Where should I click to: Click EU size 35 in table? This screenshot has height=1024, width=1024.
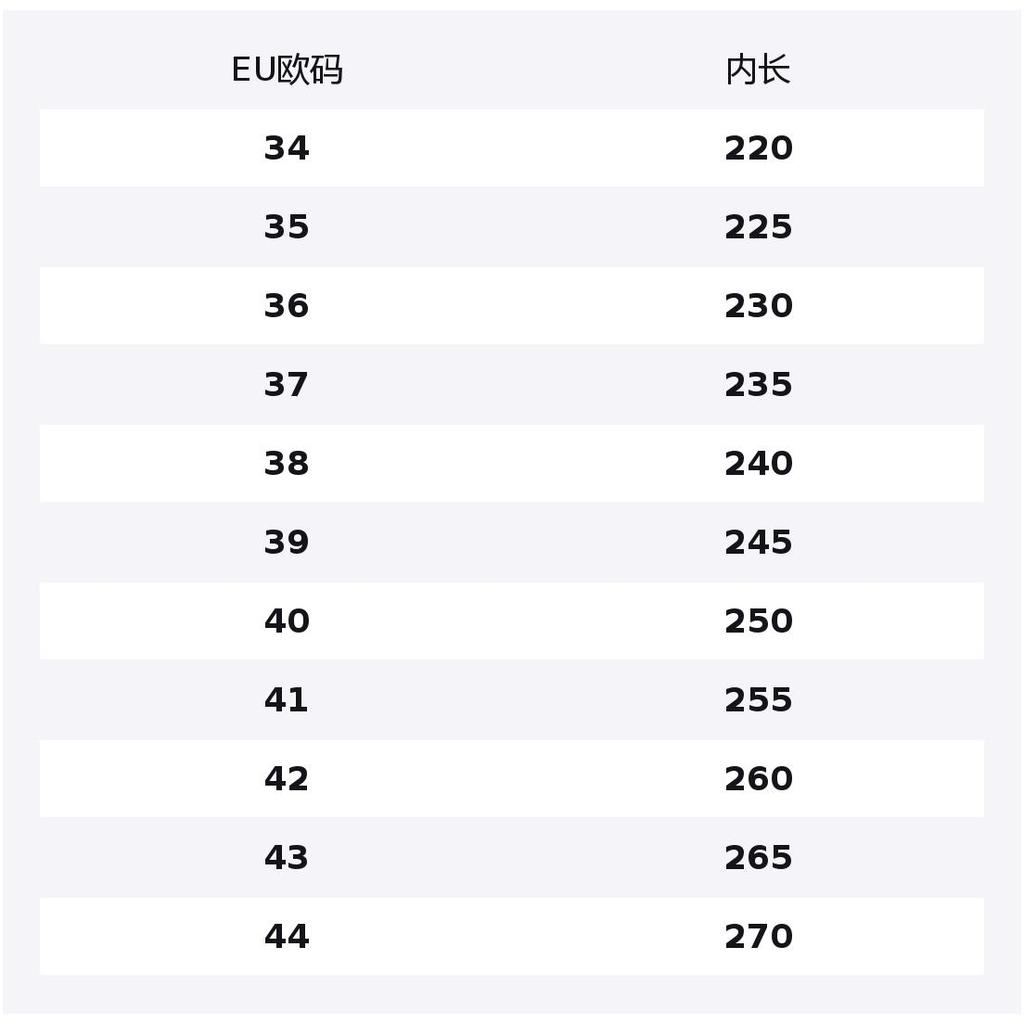click(287, 227)
